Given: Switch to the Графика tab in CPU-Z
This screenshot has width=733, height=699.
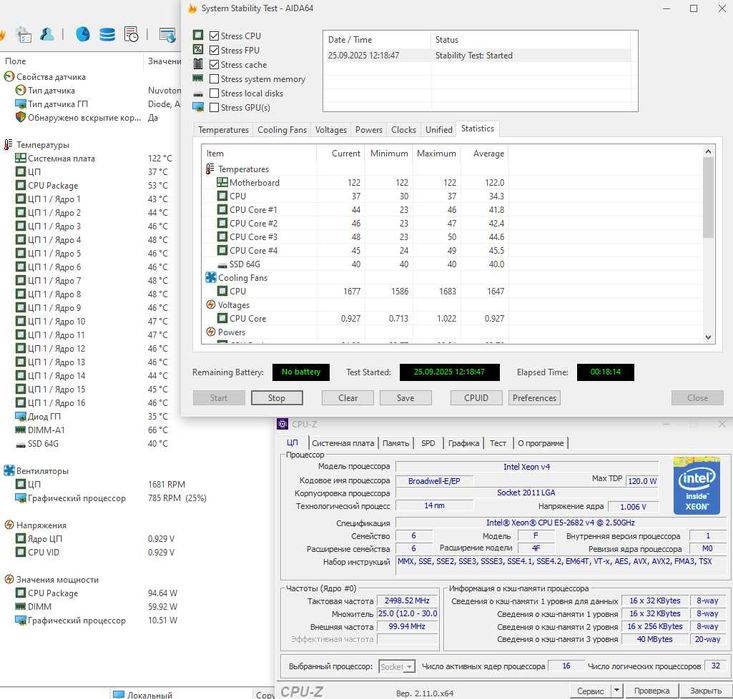Looking at the screenshot, I should [463, 443].
